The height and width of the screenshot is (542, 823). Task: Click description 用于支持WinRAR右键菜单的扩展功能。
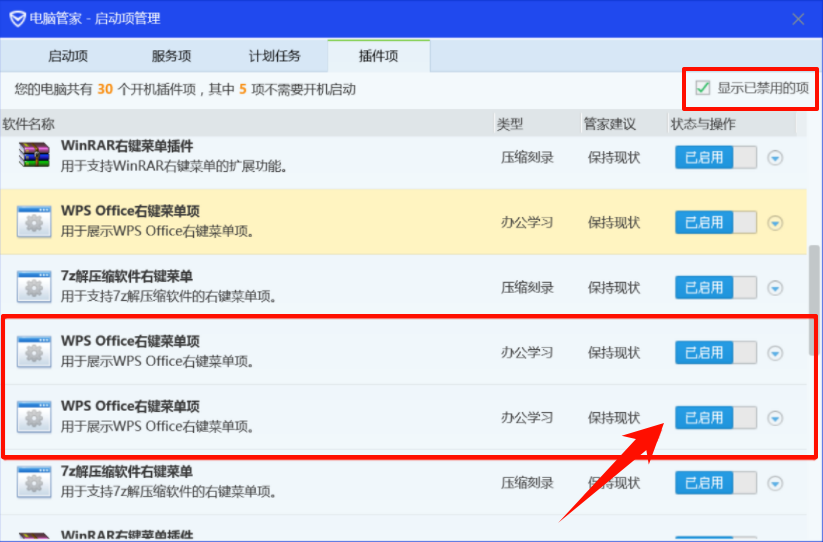pos(174,166)
